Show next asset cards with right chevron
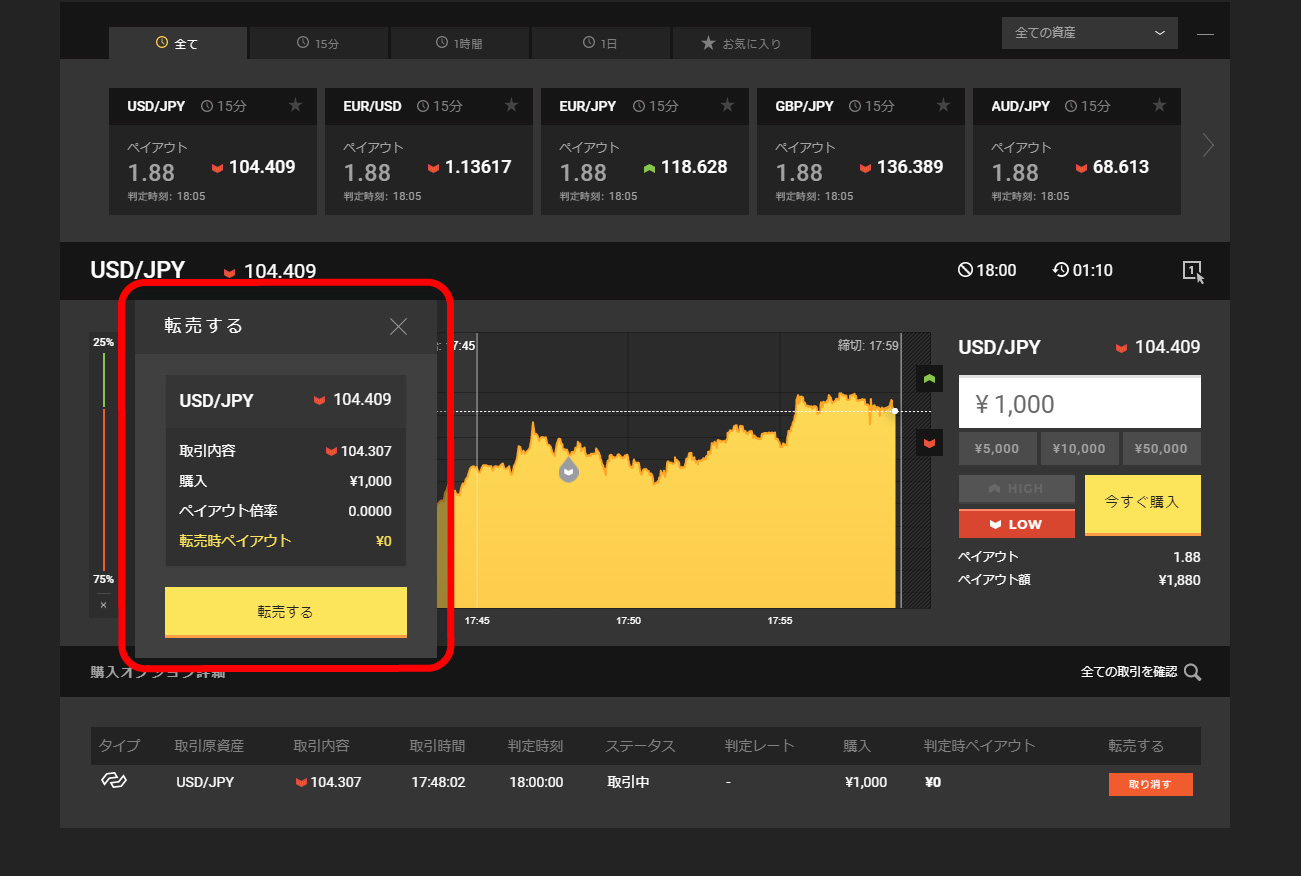Screen dimensions: 1301x876 coord(1208,146)
